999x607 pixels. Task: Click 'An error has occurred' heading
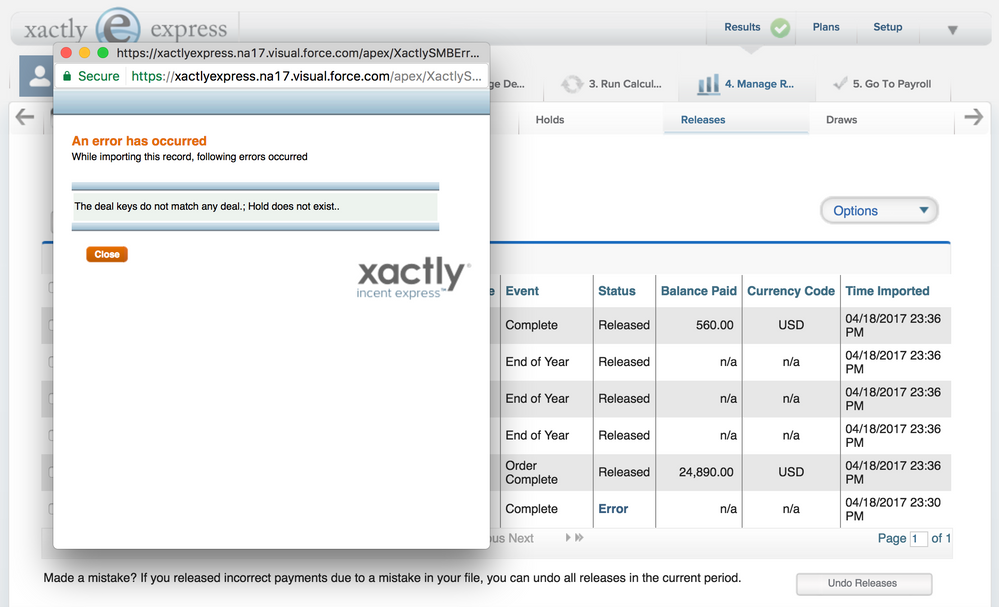139,141
